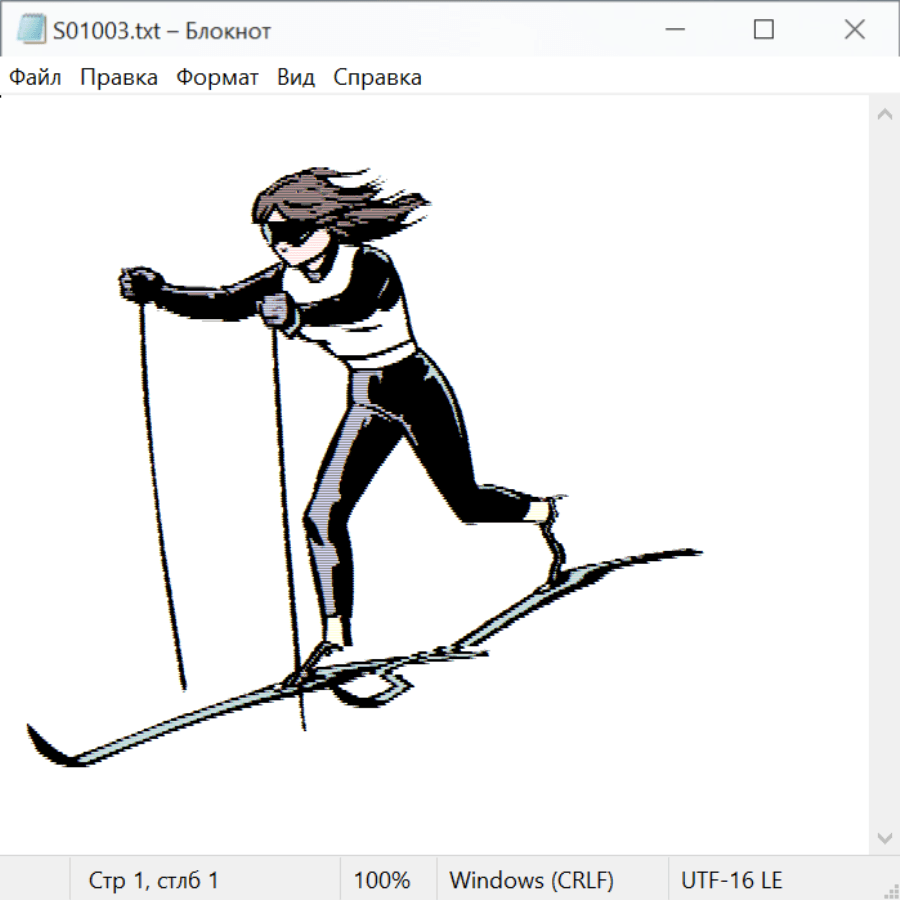
Task: Open the Справка menu
Action: coord(377,78)
